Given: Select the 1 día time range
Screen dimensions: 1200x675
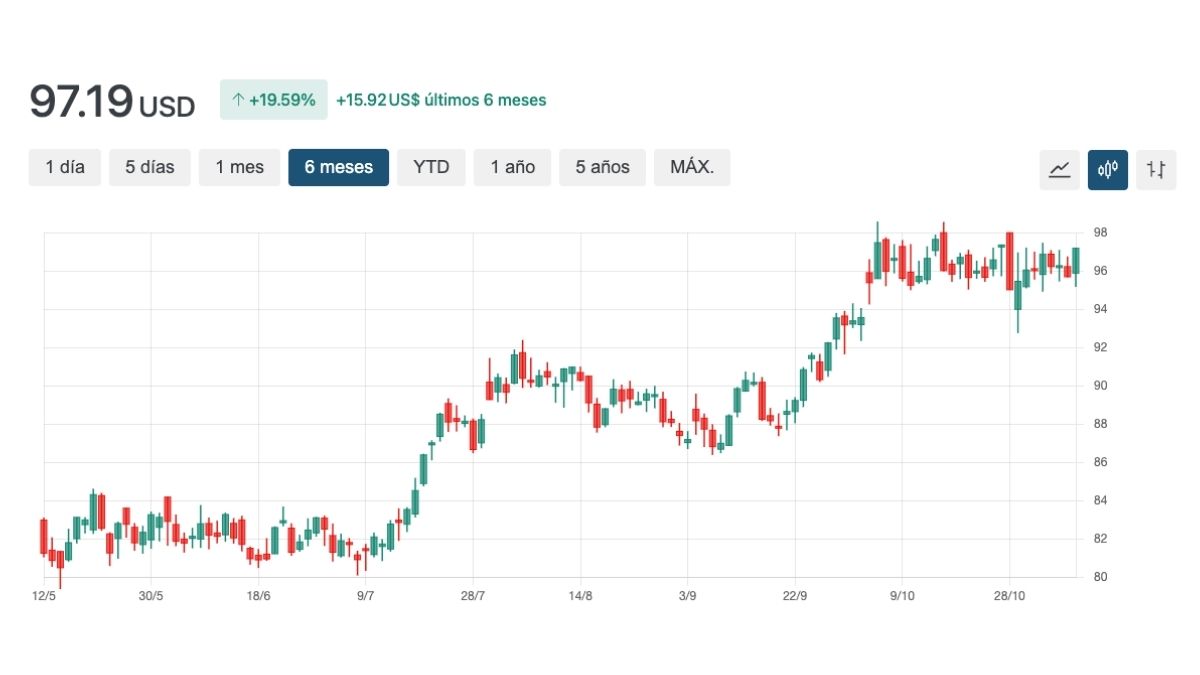Looking at the screenshot, I should [65, 167].
